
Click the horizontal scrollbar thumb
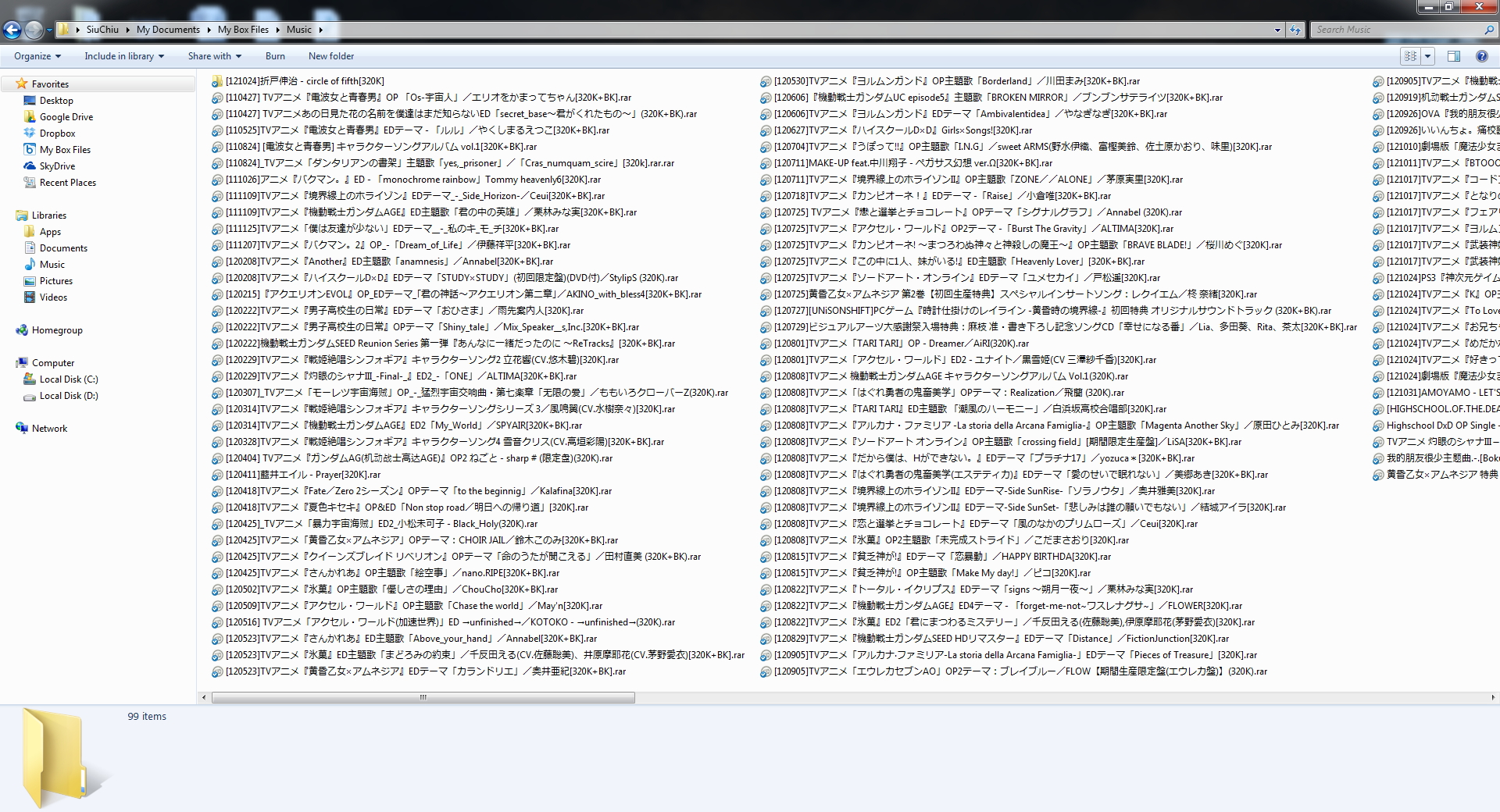point(423,697)
